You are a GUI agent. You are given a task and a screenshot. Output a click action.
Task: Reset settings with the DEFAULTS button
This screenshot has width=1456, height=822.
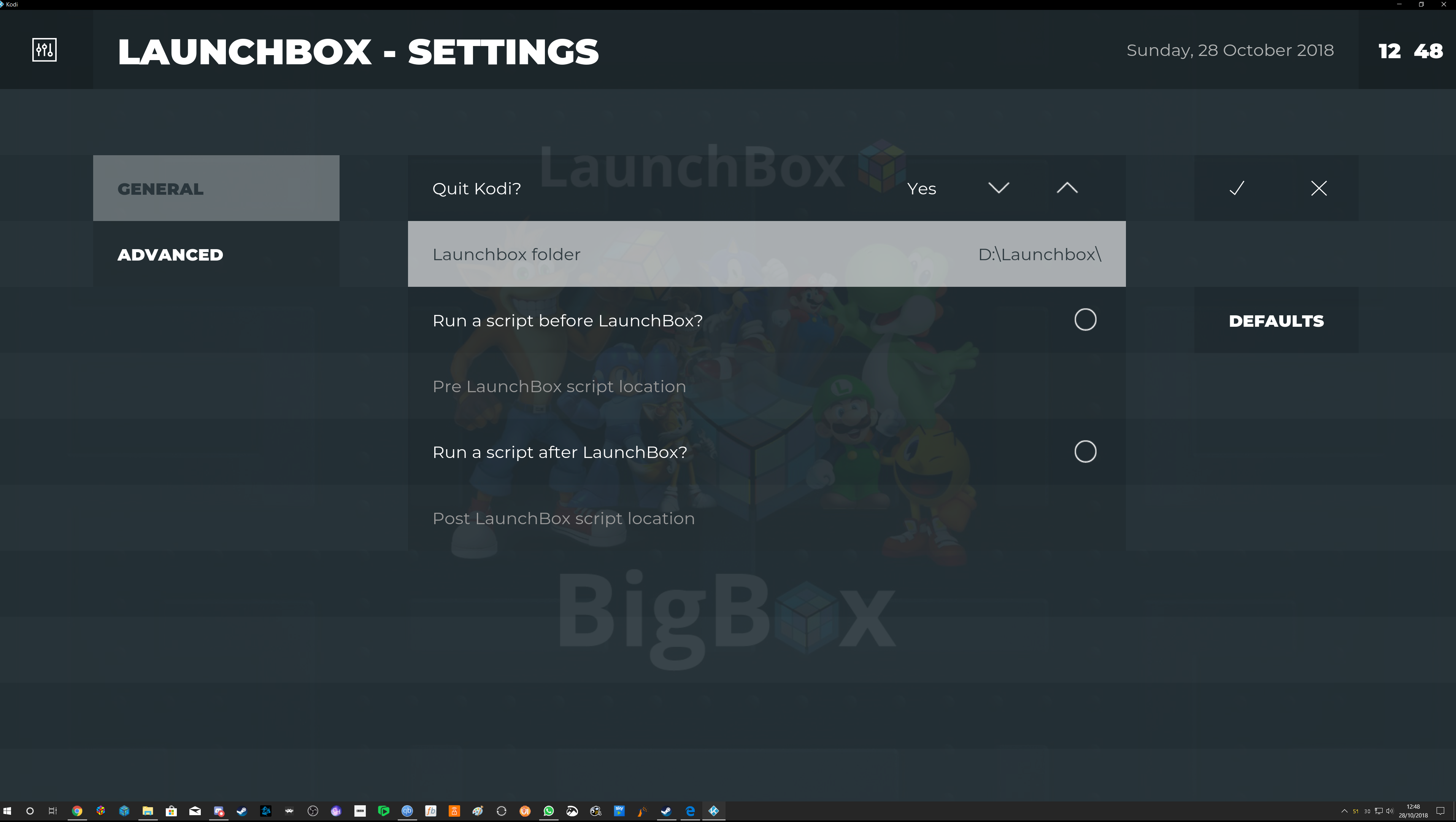1276,321
